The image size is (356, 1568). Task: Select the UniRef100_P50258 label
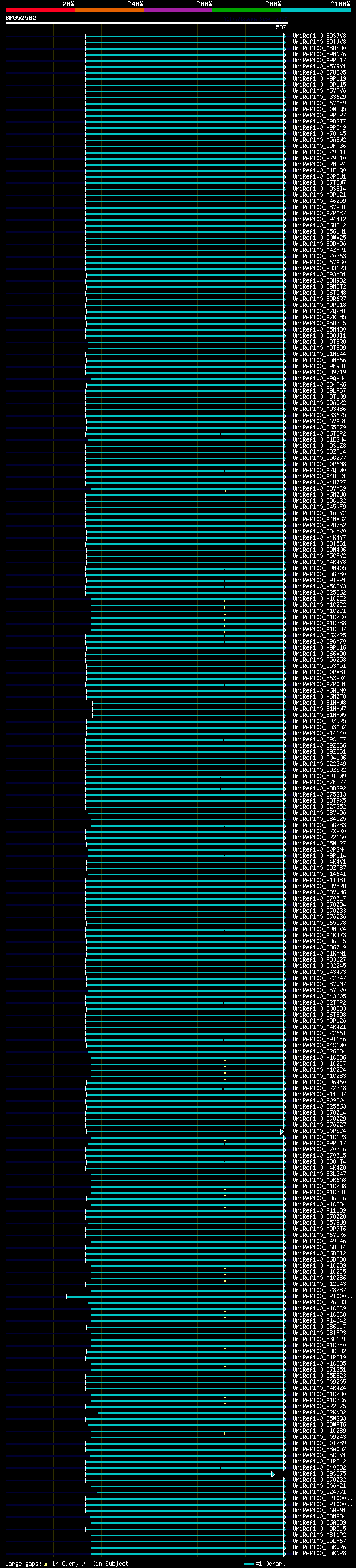coord(319,660)
